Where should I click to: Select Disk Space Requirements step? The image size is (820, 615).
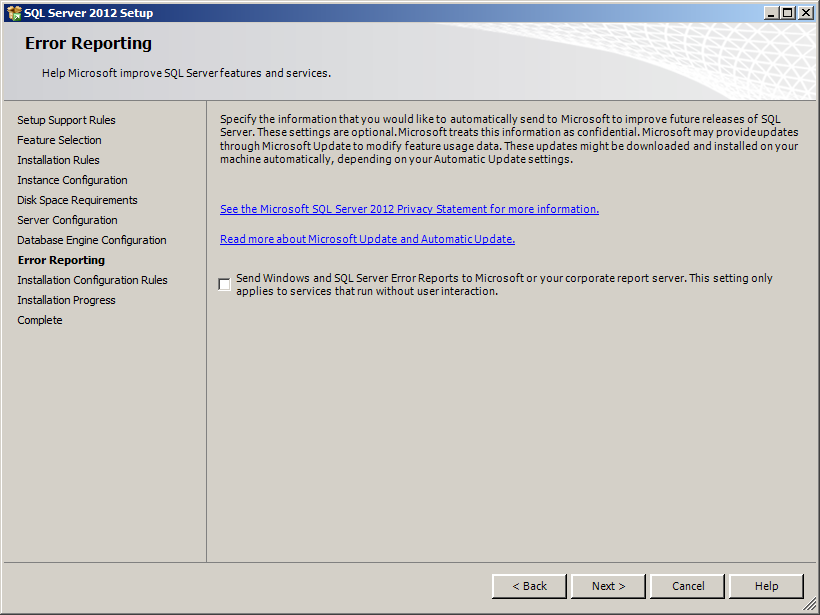[x=77, y=200]
